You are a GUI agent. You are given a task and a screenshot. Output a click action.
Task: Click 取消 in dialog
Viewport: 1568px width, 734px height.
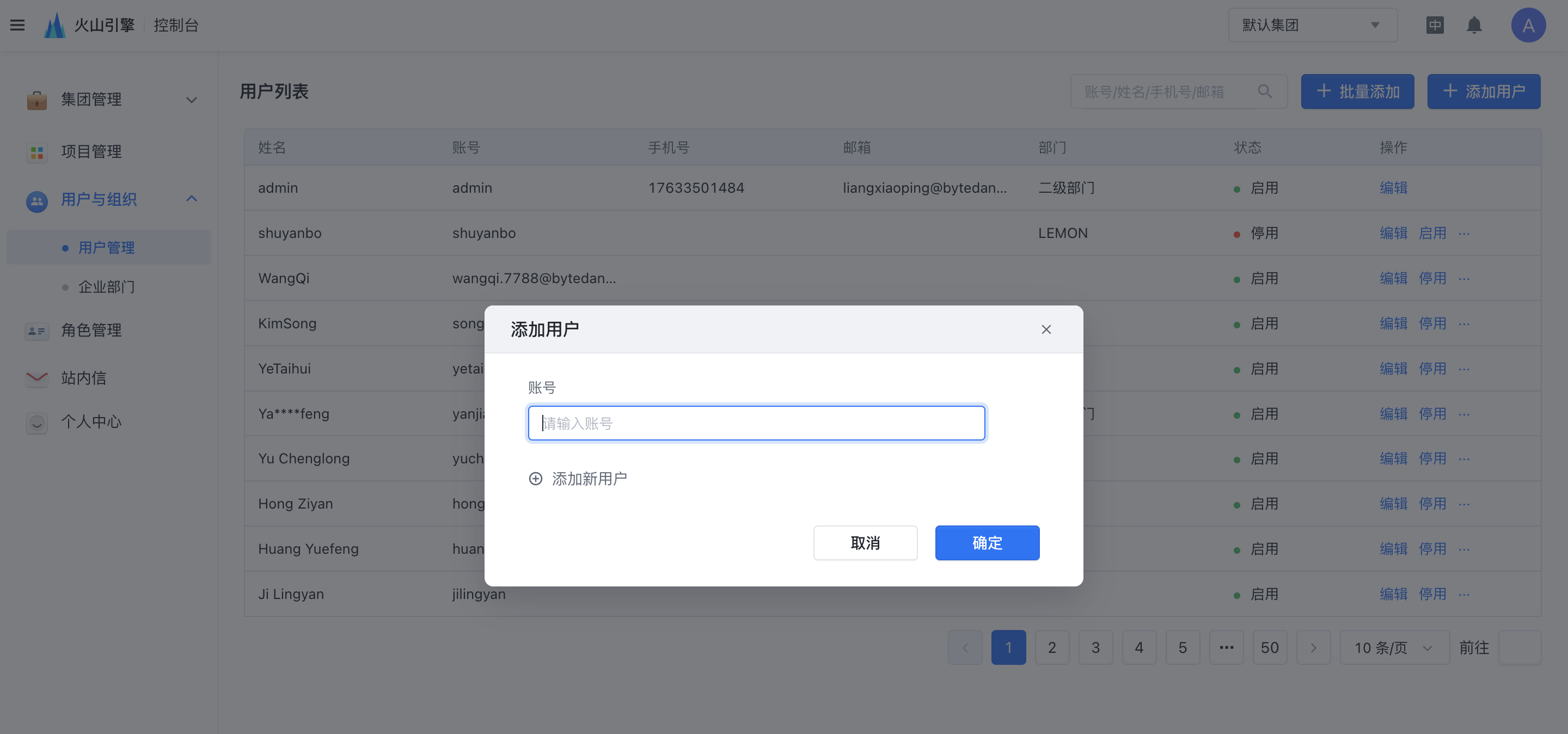tap(865, 543)
